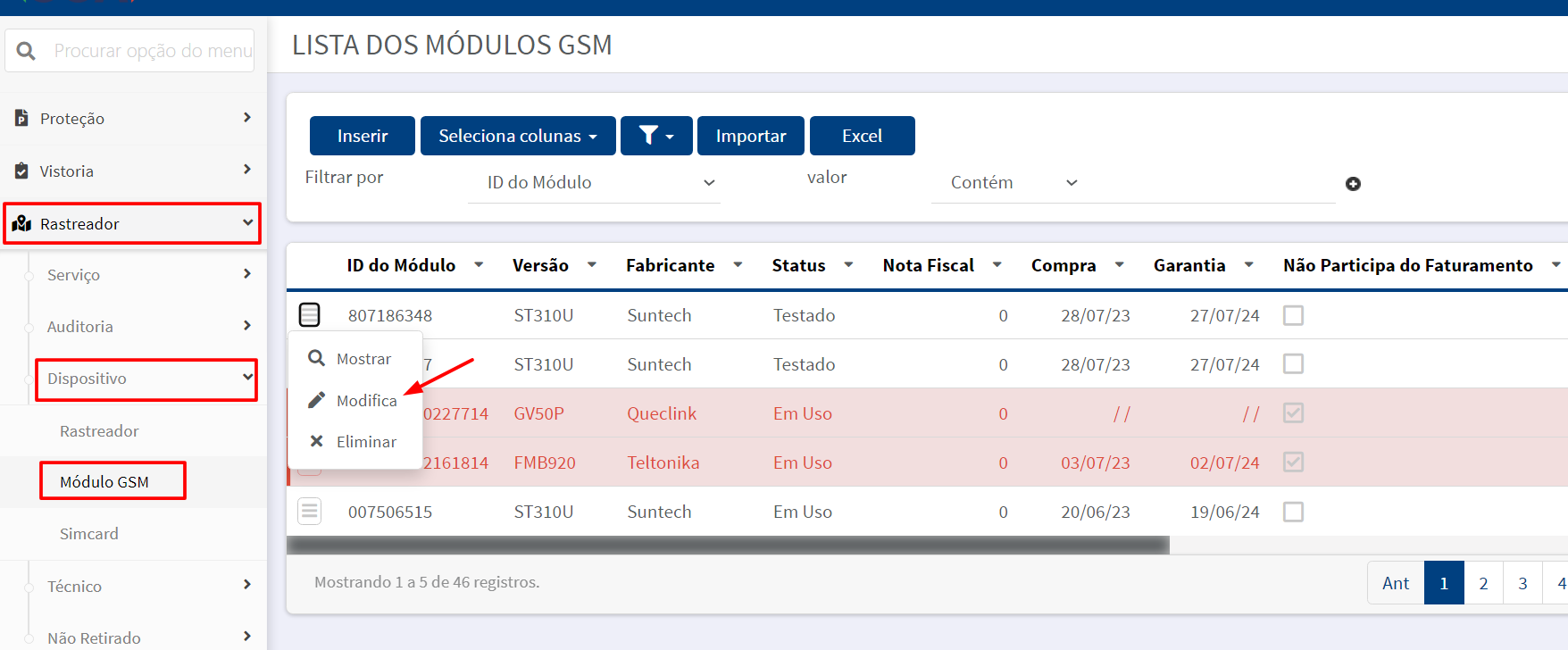
Task: Toggle the billing checkbox in the Teltonika row
Action: (x=1293, y=462)
